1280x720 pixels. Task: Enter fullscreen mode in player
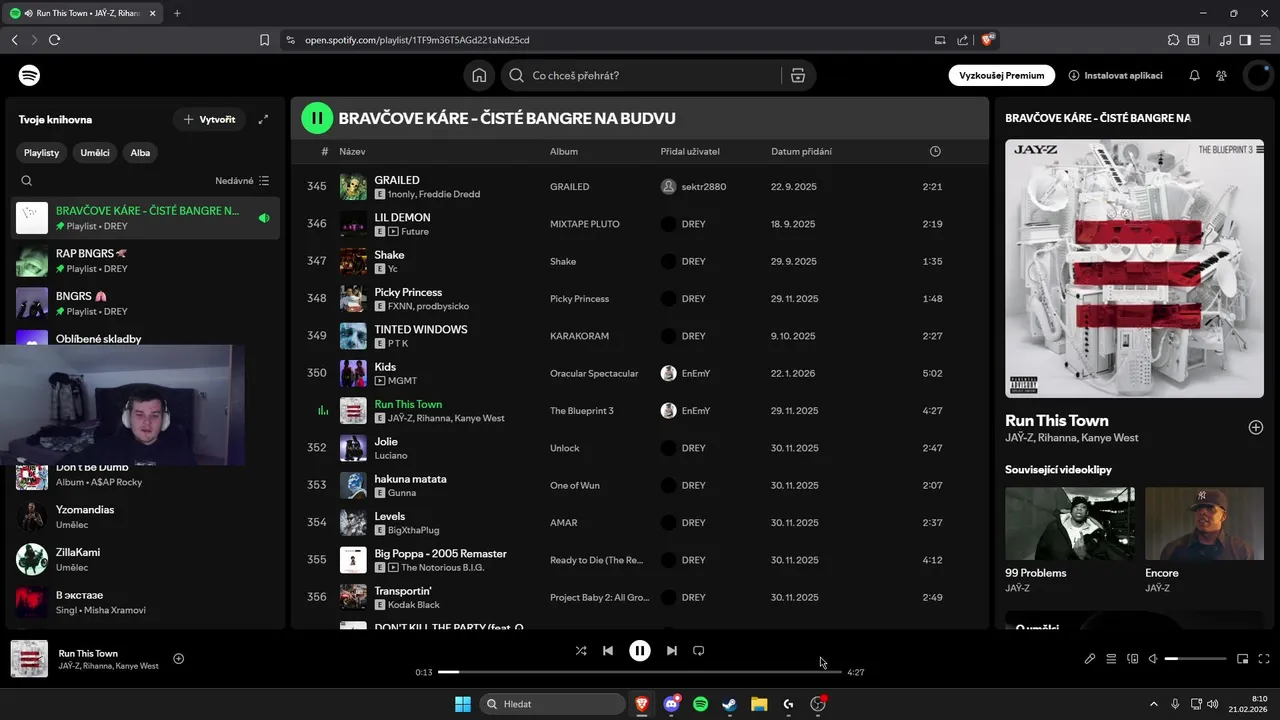click(1264, 659)
